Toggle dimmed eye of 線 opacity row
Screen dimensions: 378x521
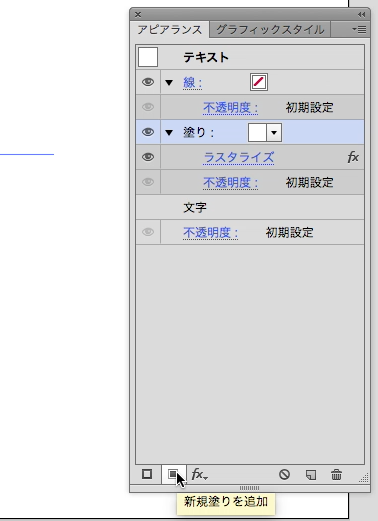click(148, 107)
